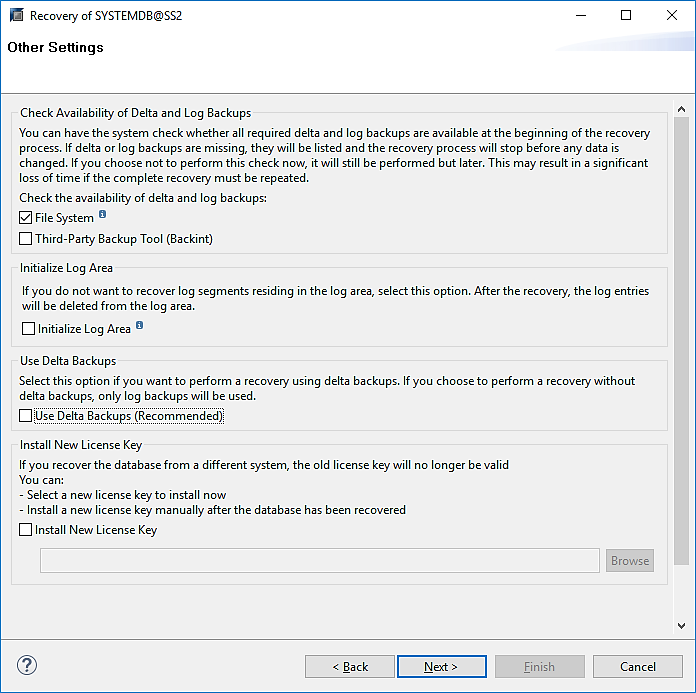Click the scrollbar down arrow
Viewport: 696px width, 693px height.
[682, 626]
